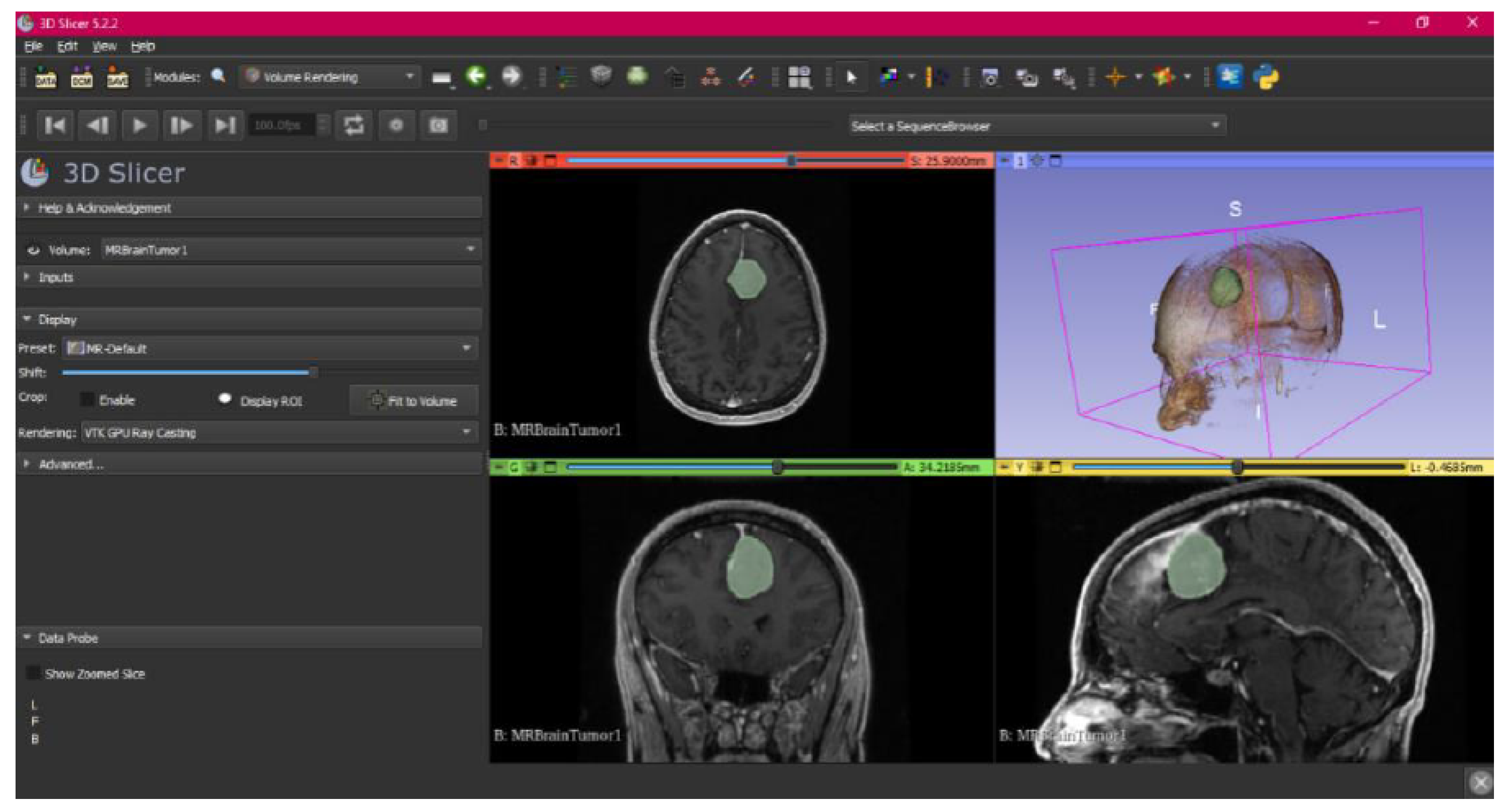This screenshot has width=1509, height=812.
Task: Open the view layout selector icon
Action: click(x=799, y=77)
